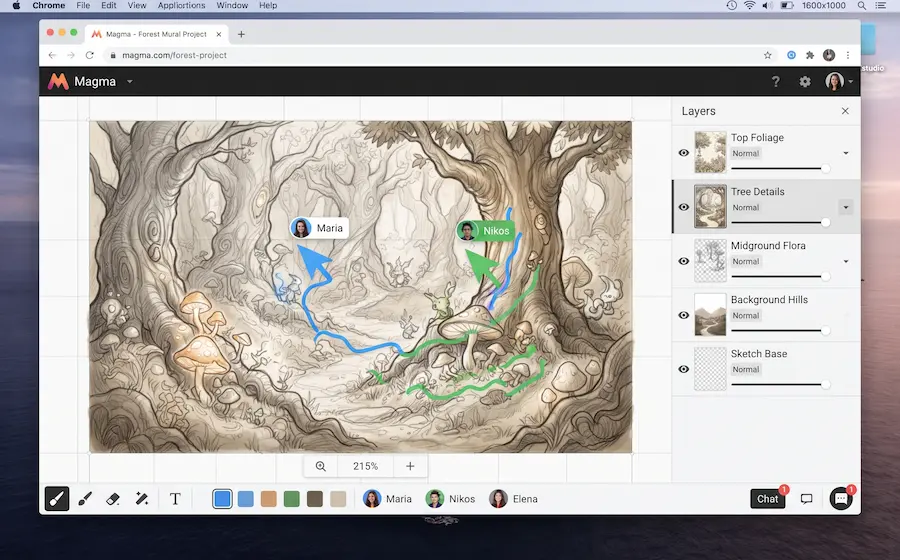Click the volume icon in menu bar

pos(767,6)
